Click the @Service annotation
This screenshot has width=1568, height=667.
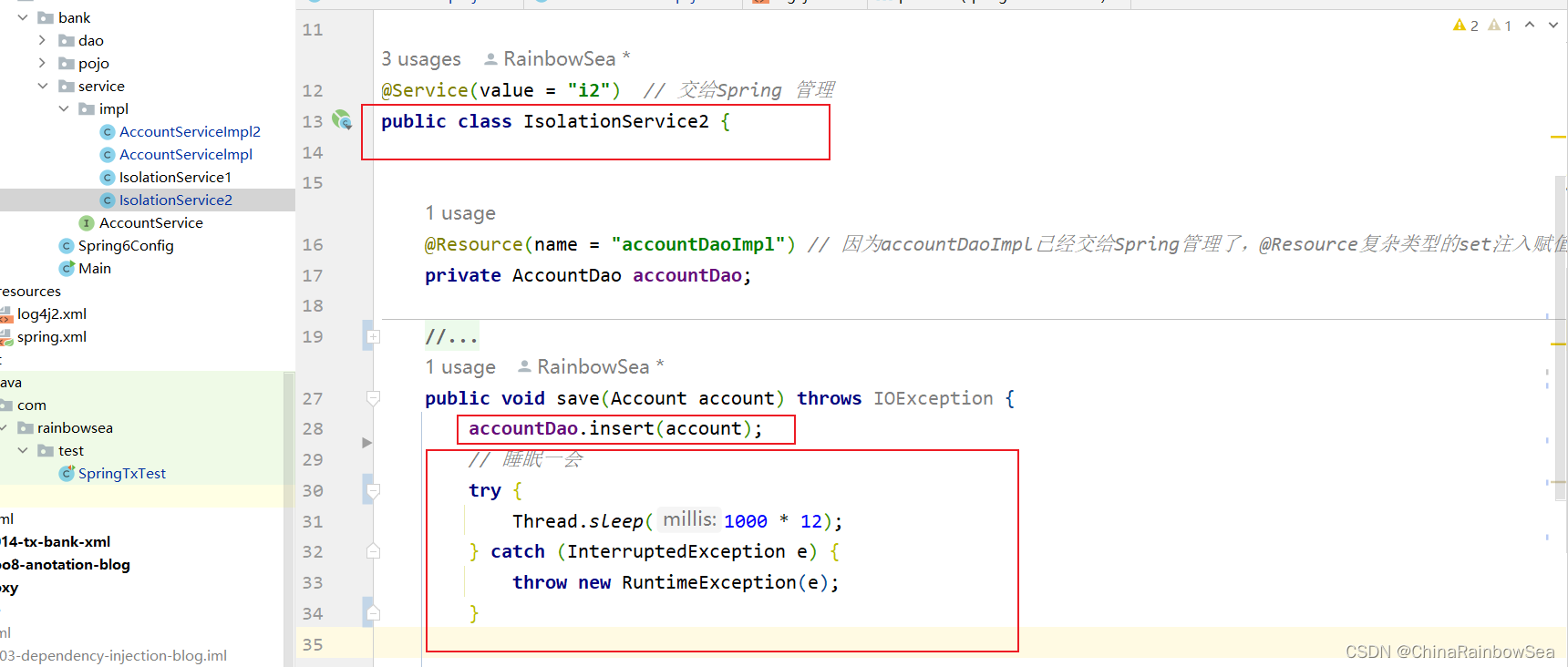(x=425, y=90)
